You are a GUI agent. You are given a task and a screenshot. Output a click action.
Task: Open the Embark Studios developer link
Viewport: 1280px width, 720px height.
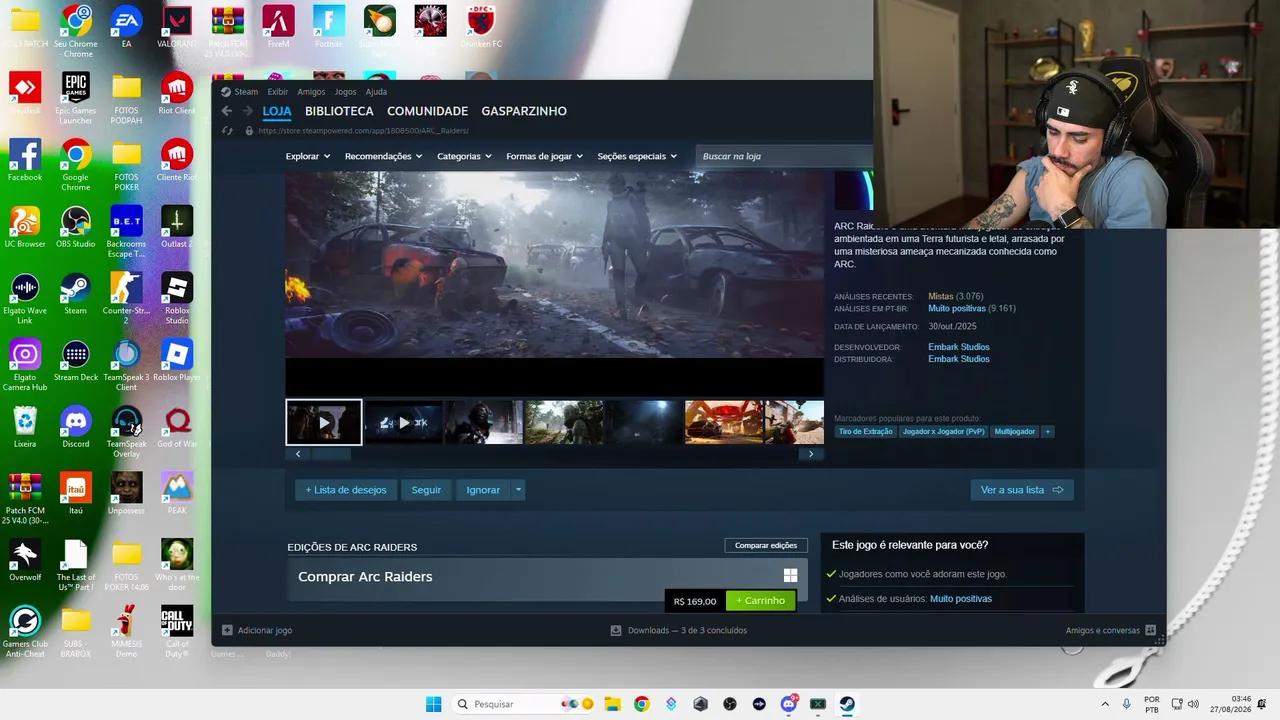coord(959,347)
